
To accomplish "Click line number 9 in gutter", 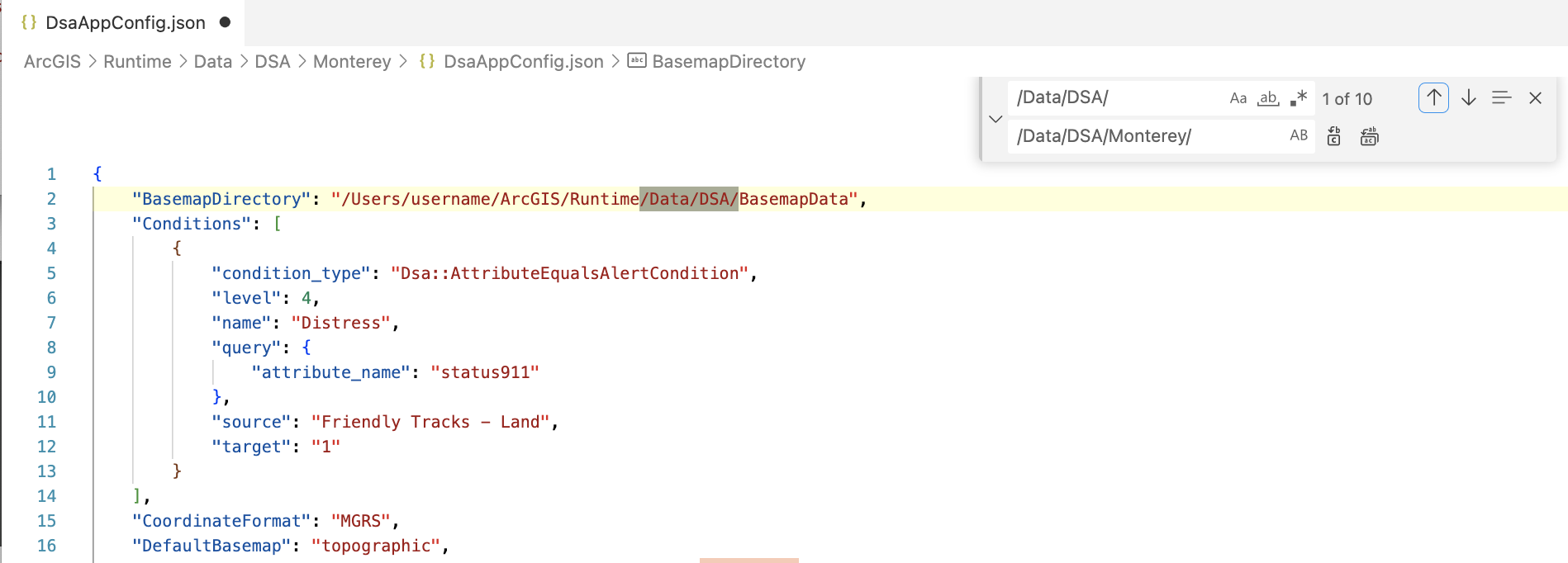I will tap(51, 372).
